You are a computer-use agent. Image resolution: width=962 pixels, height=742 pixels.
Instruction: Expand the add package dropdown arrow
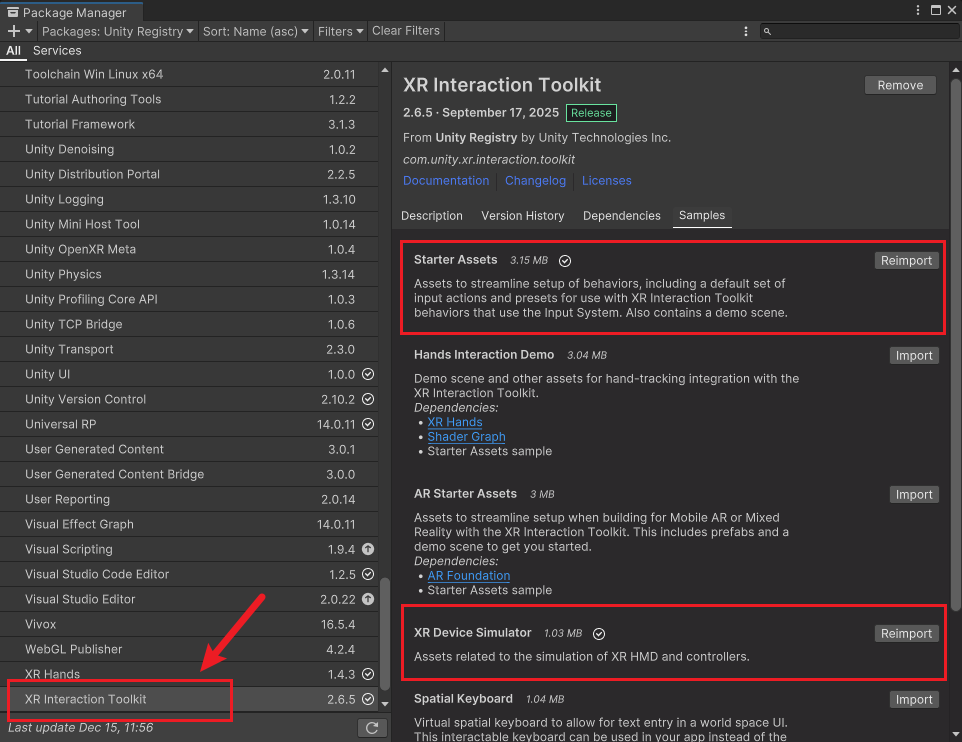tap(29, 31)
